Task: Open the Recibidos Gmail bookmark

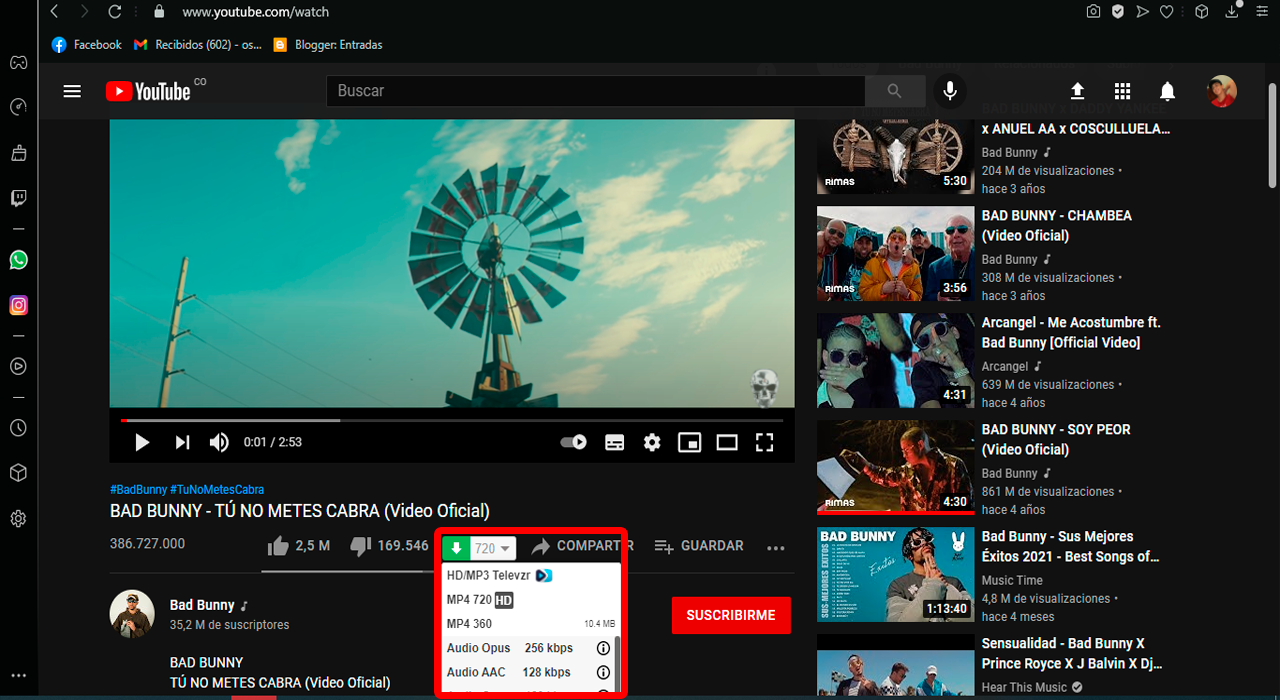Action: click(x=197, y=45)
